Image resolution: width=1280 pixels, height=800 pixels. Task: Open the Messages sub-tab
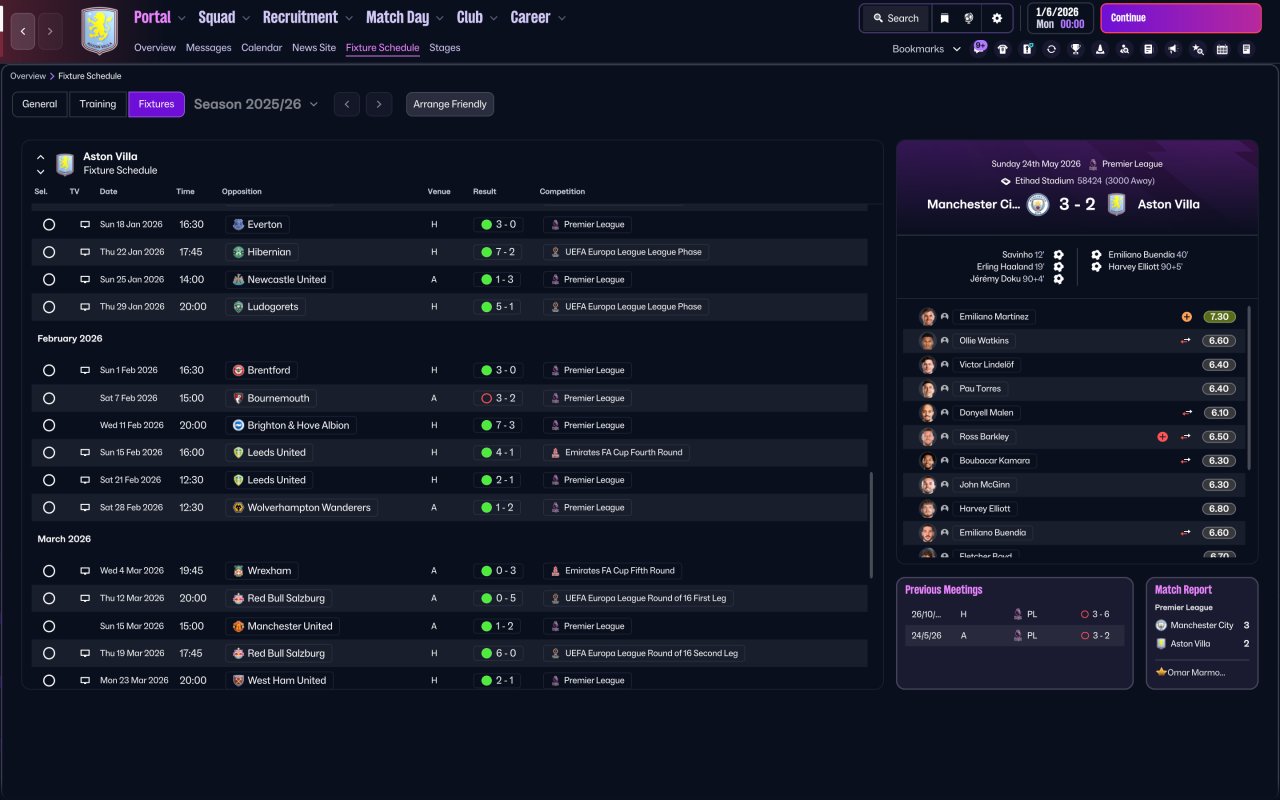pyautogui.click(x=208, y=48)
